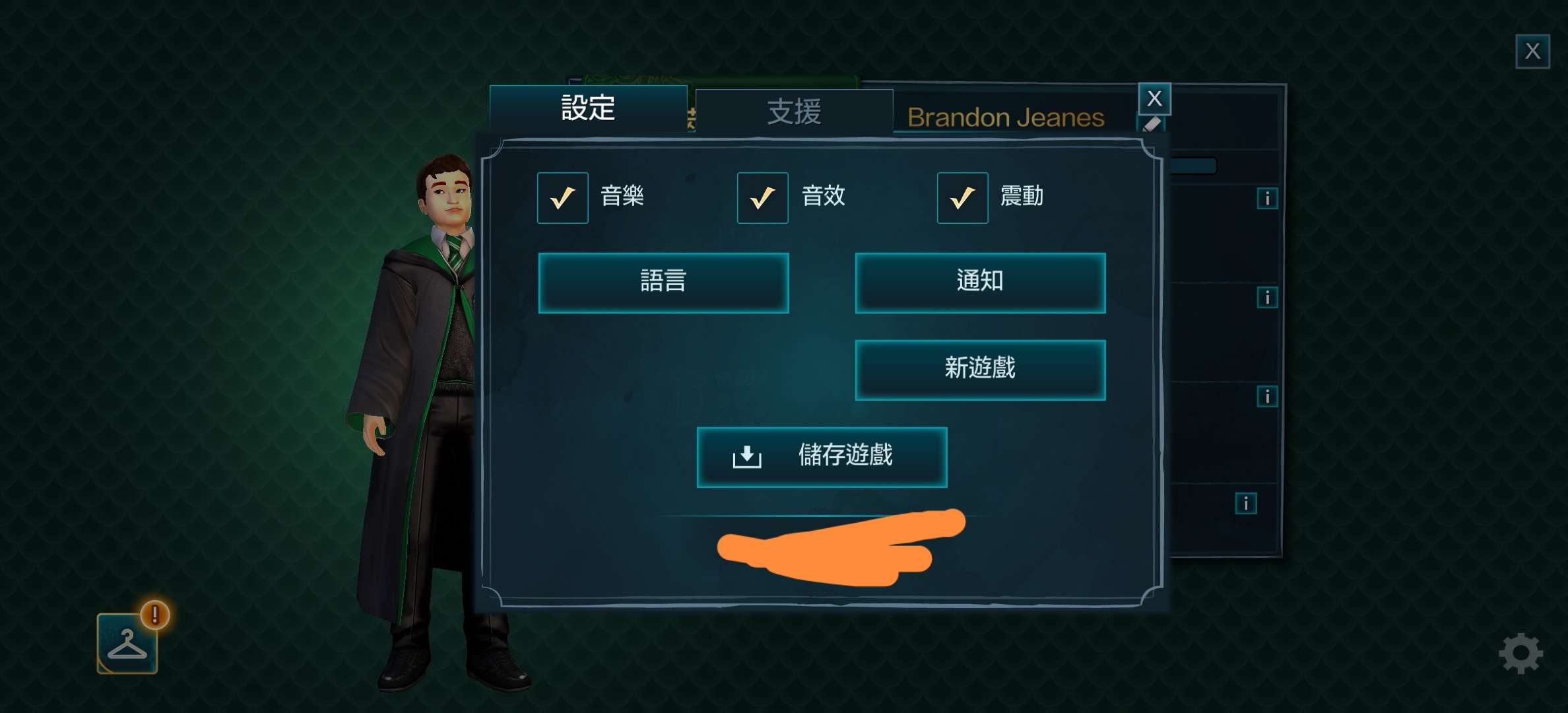This screenshot has height=713, width=1568.
Task: Click the pencil edit name icon
Action: pyautogui.click(x=1152, y=125)
